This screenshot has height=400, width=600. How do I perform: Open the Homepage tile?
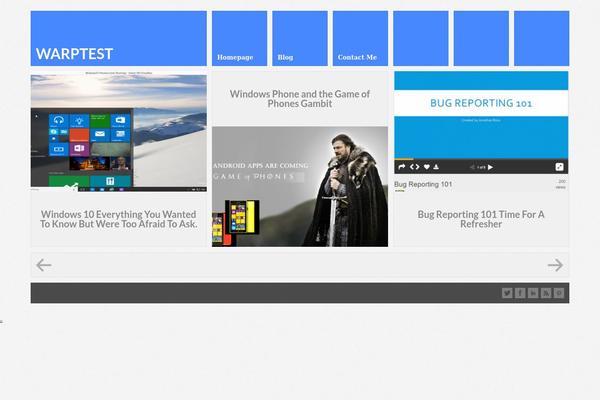click(x=240, y=38)
